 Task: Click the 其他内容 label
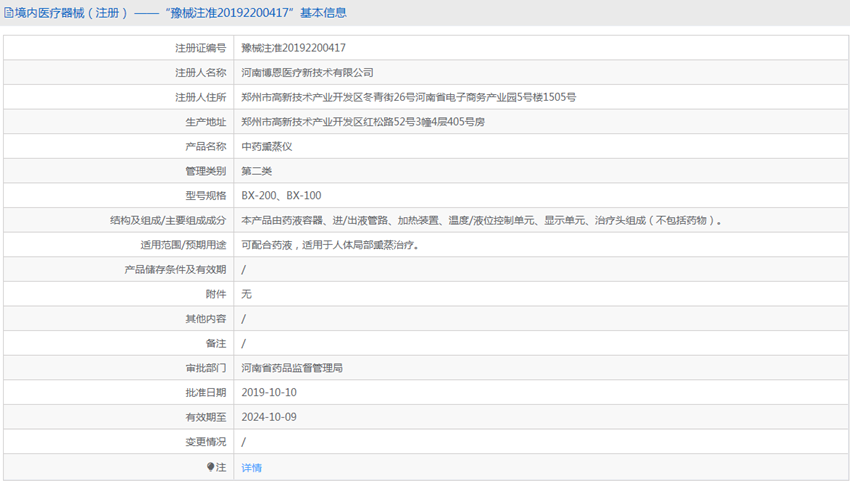click(206, 319)
